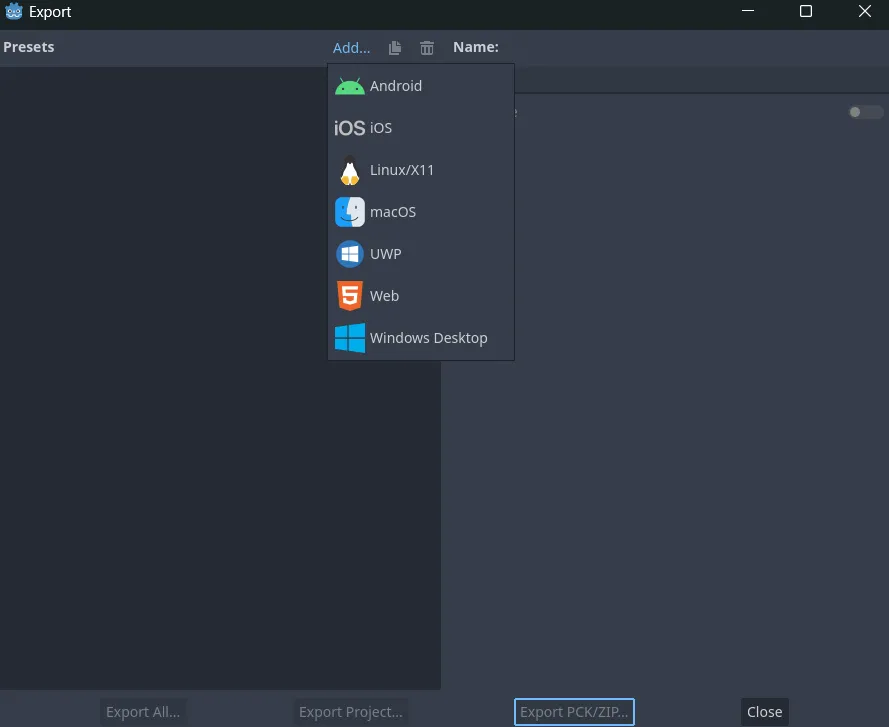Select Windows Desktop platform entry
The height and width of the screenshot is (727, 889).
click(x=421, y=338)
